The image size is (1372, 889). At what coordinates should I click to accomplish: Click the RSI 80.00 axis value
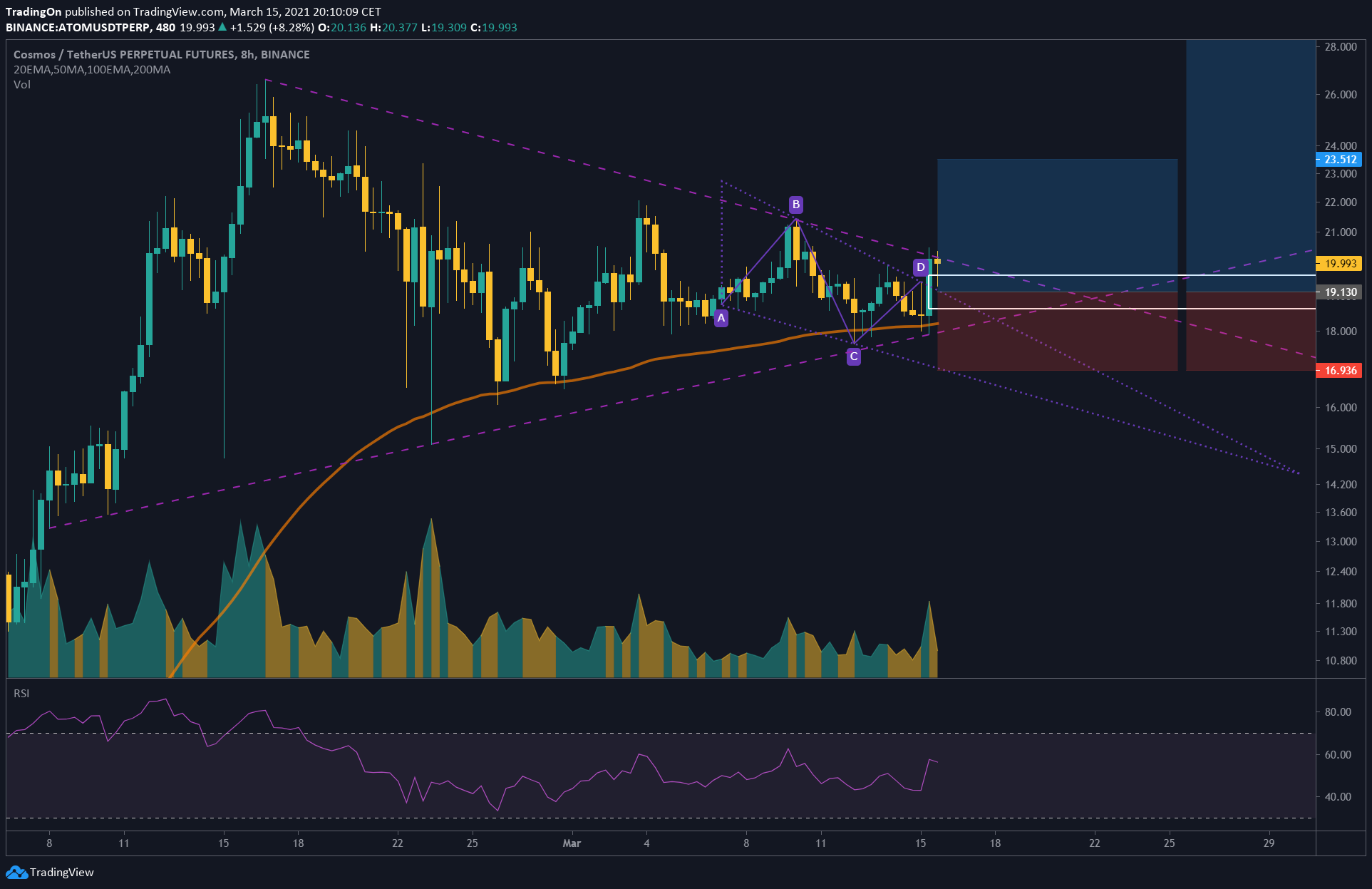(x=1338, y=712)
